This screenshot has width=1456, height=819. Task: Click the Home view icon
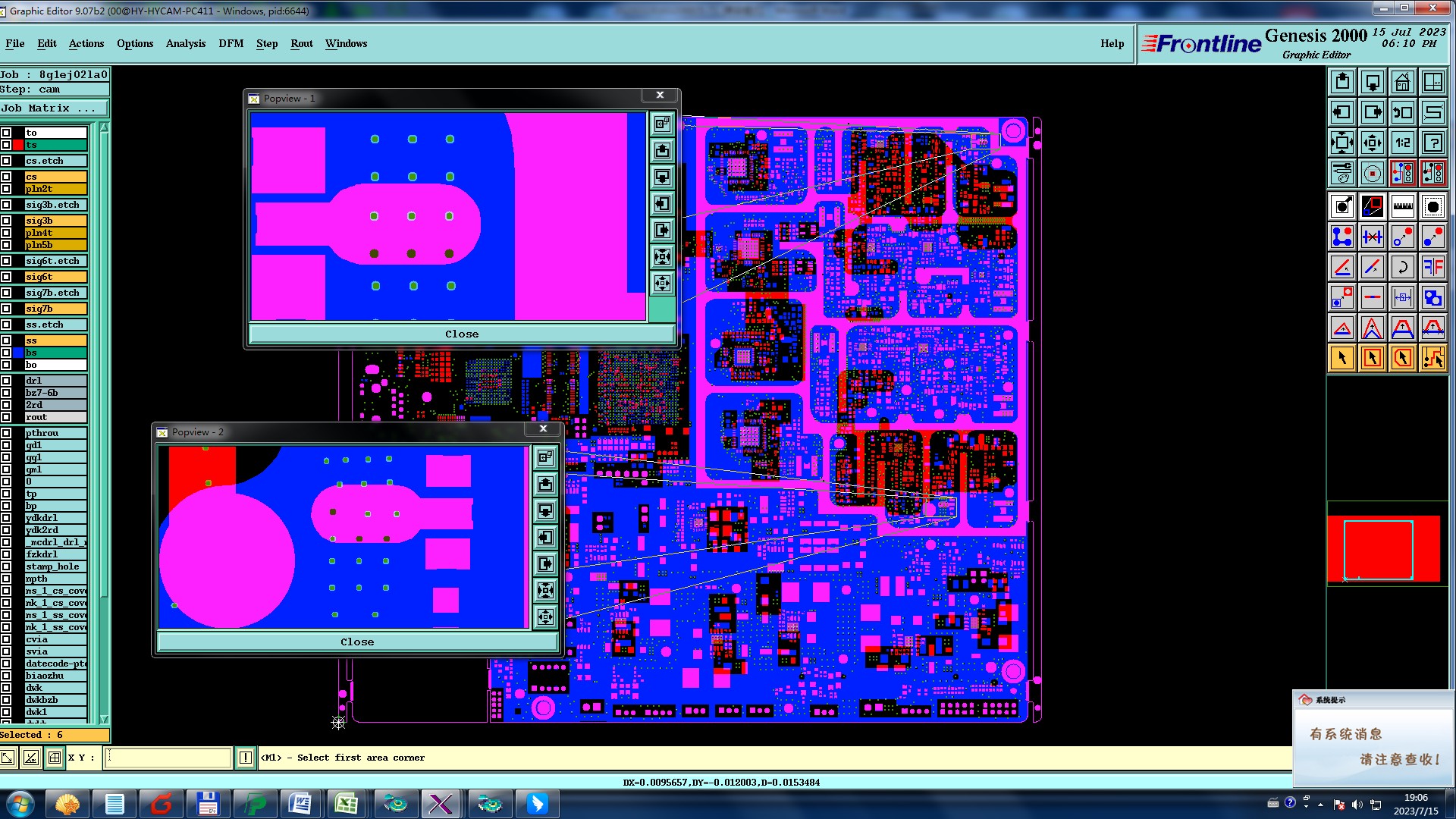(1402, 82)
